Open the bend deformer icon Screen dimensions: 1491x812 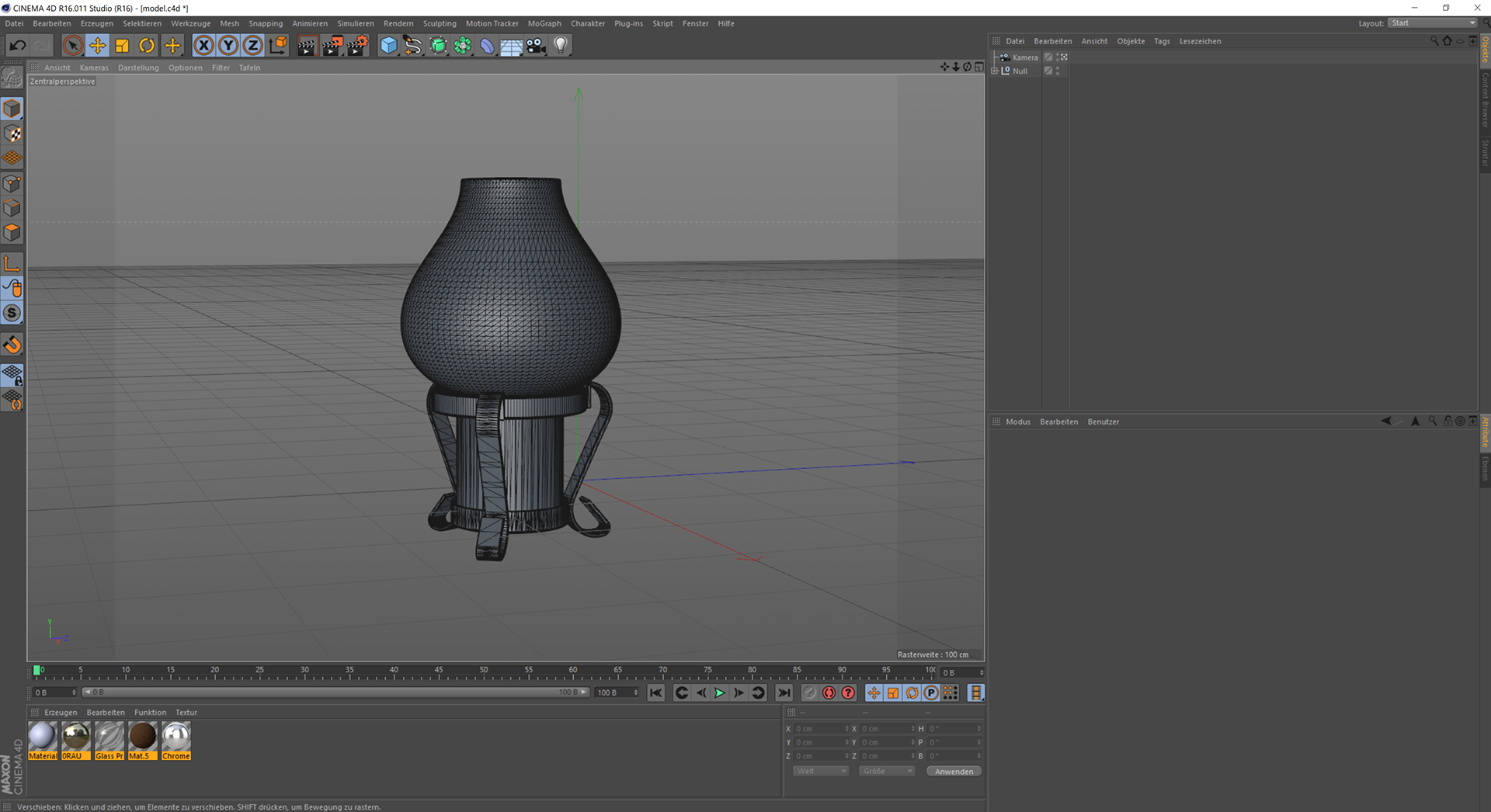coord(487,46)
